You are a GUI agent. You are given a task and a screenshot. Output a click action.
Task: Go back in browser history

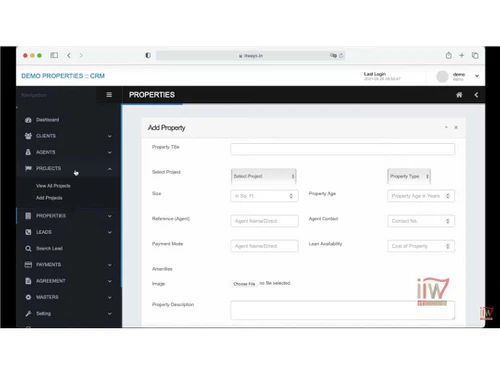(69, 55)
